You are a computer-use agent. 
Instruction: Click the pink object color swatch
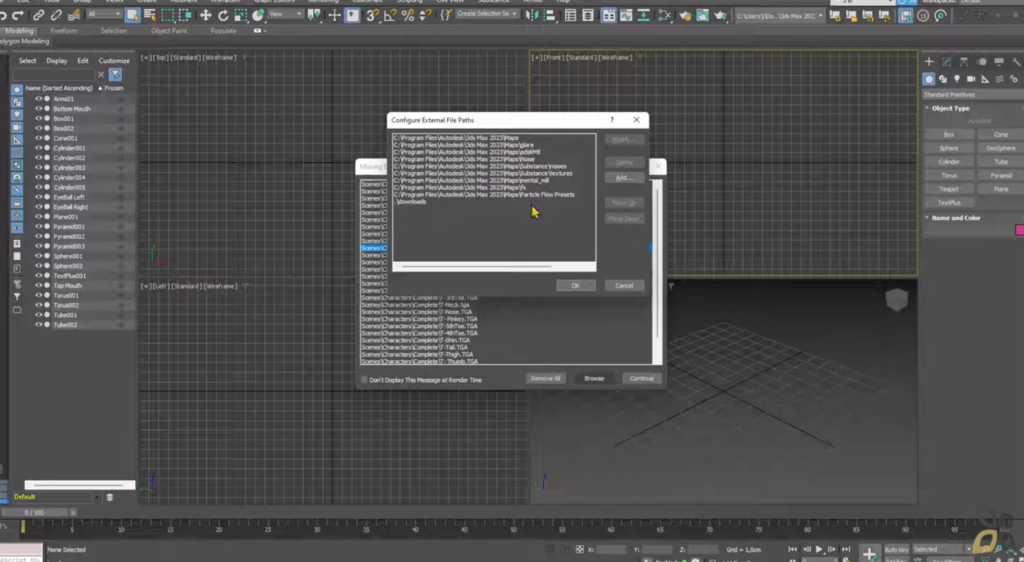tap(1019, 230)
